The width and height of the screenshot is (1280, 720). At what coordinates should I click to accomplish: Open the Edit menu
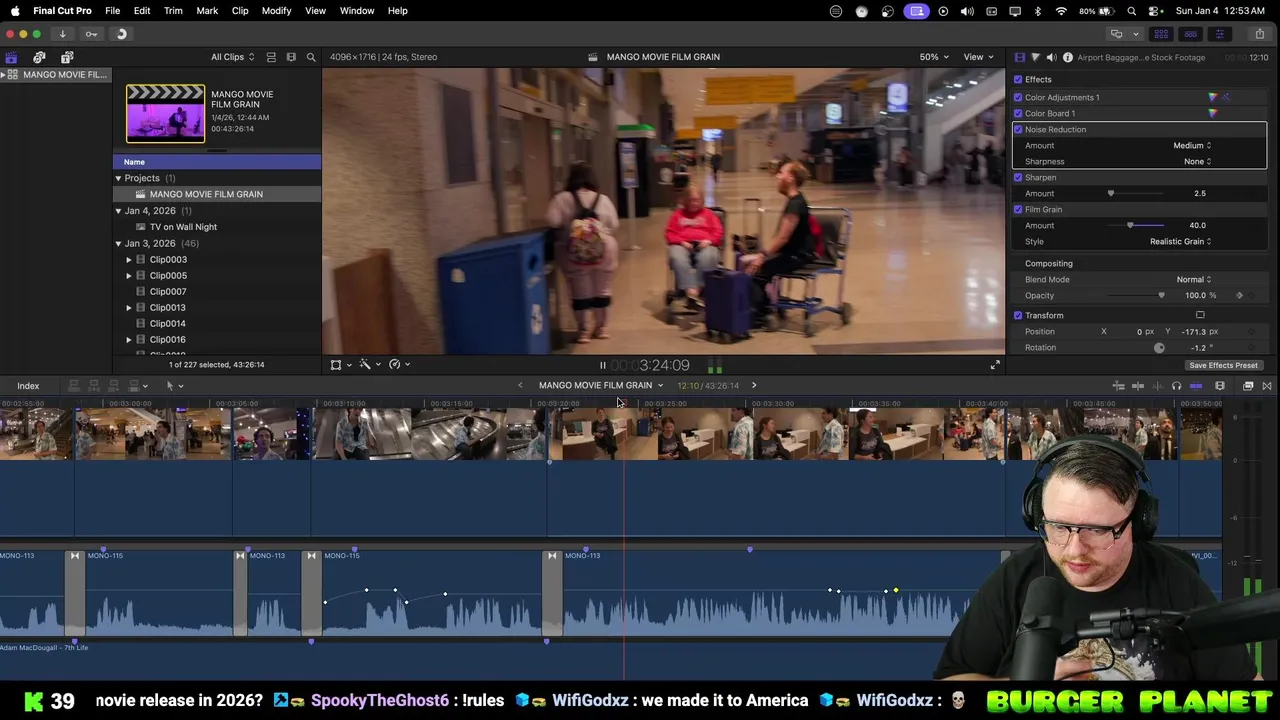point(142,11)
